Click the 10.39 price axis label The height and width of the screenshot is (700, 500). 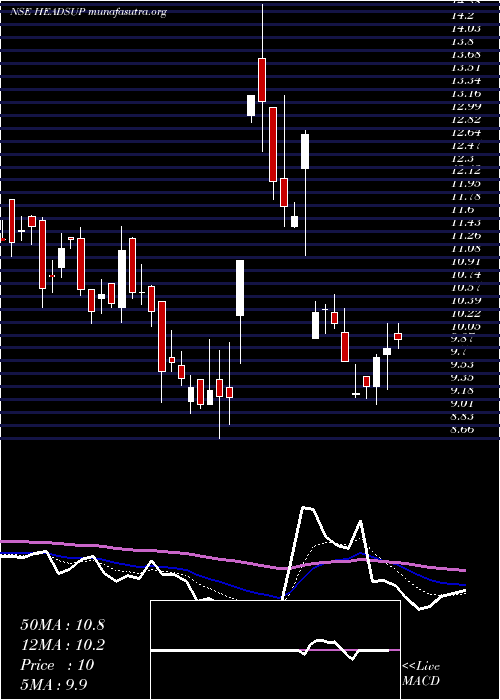click(x=466, y=300)
